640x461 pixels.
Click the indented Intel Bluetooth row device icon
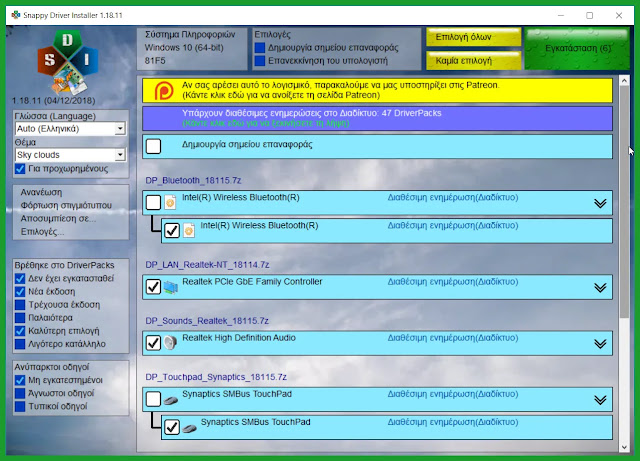189,230
